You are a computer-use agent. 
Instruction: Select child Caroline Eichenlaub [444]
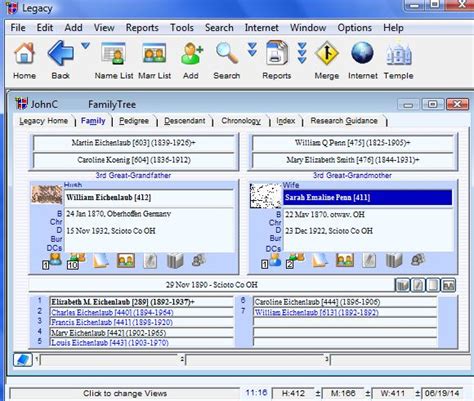(345, 302)
